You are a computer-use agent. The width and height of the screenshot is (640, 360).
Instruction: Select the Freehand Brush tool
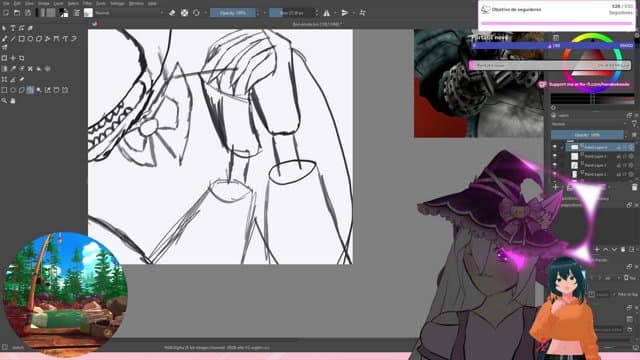(x=4, y=39)
